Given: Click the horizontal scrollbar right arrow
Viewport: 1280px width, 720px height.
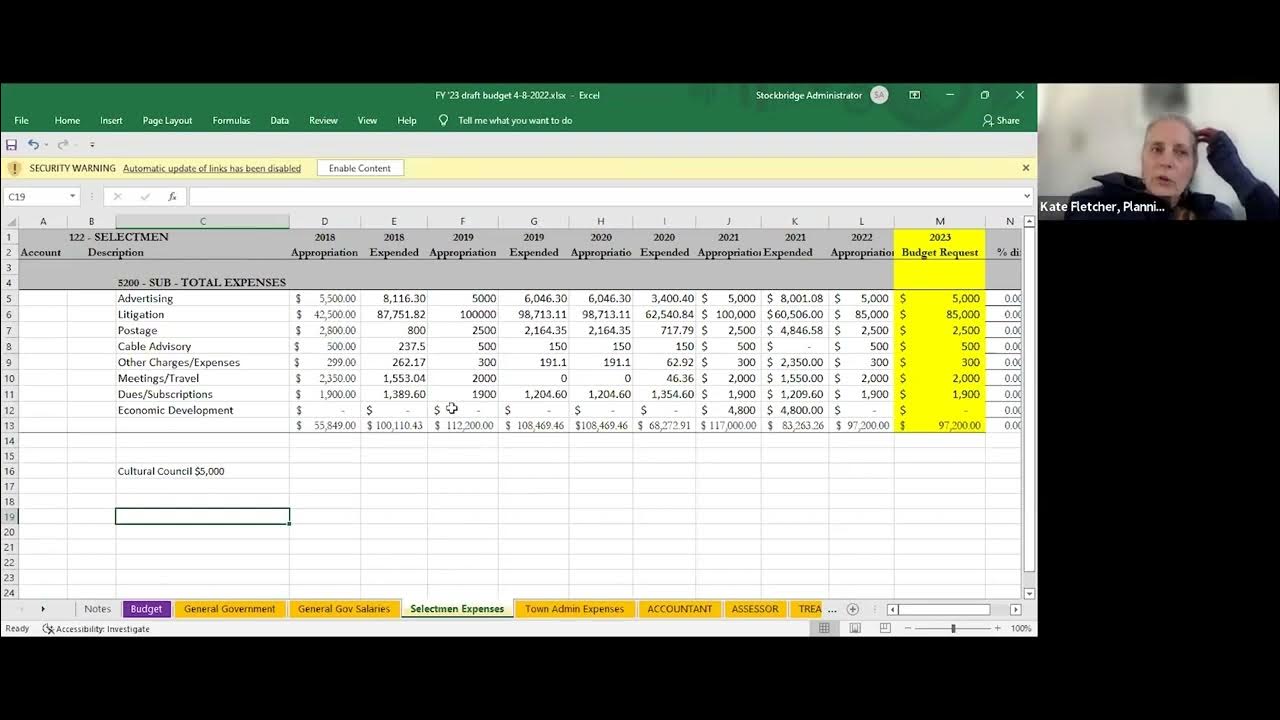Looking at the screenshot, I should tap(1016, 609).
